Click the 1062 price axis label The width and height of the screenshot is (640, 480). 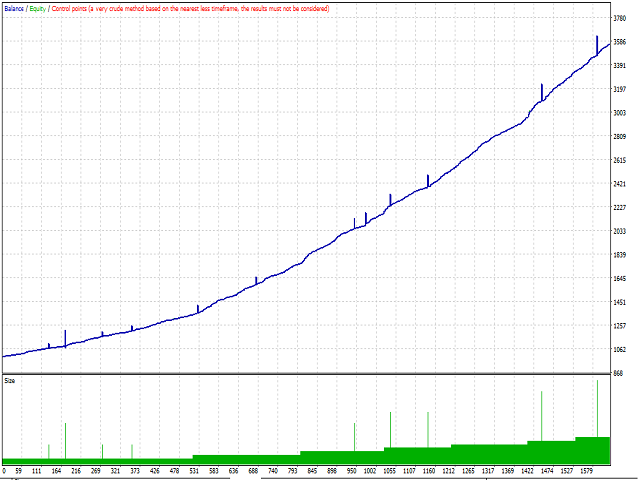(619, 350)
